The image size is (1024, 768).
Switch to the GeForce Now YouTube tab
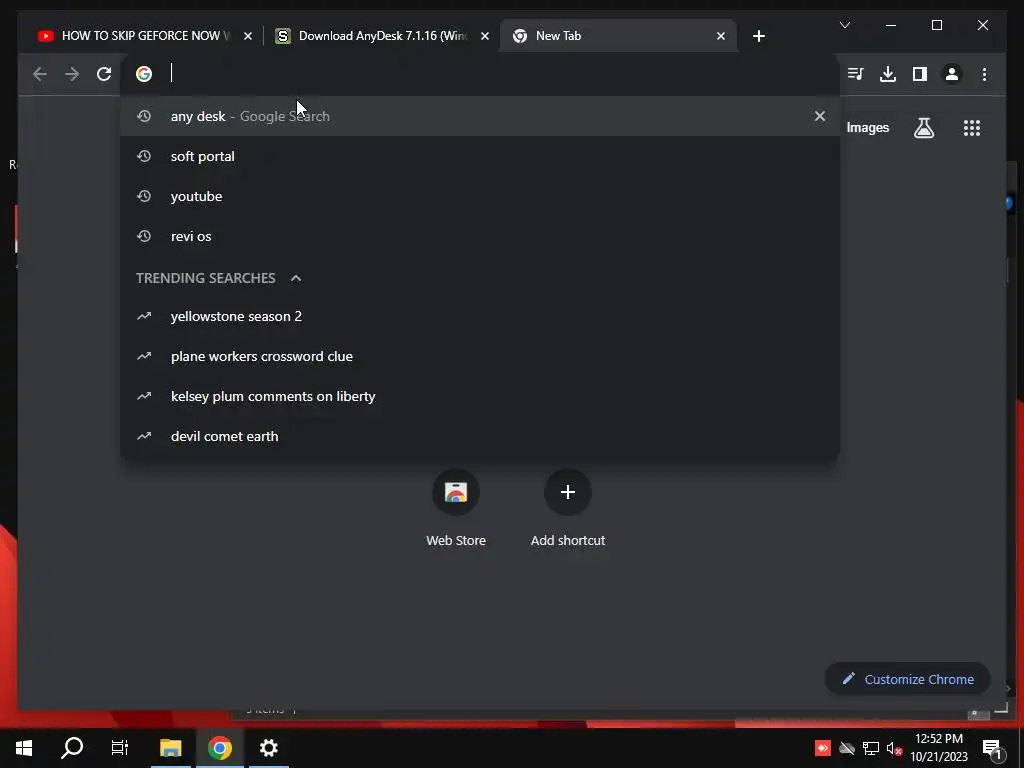(145, 36)
